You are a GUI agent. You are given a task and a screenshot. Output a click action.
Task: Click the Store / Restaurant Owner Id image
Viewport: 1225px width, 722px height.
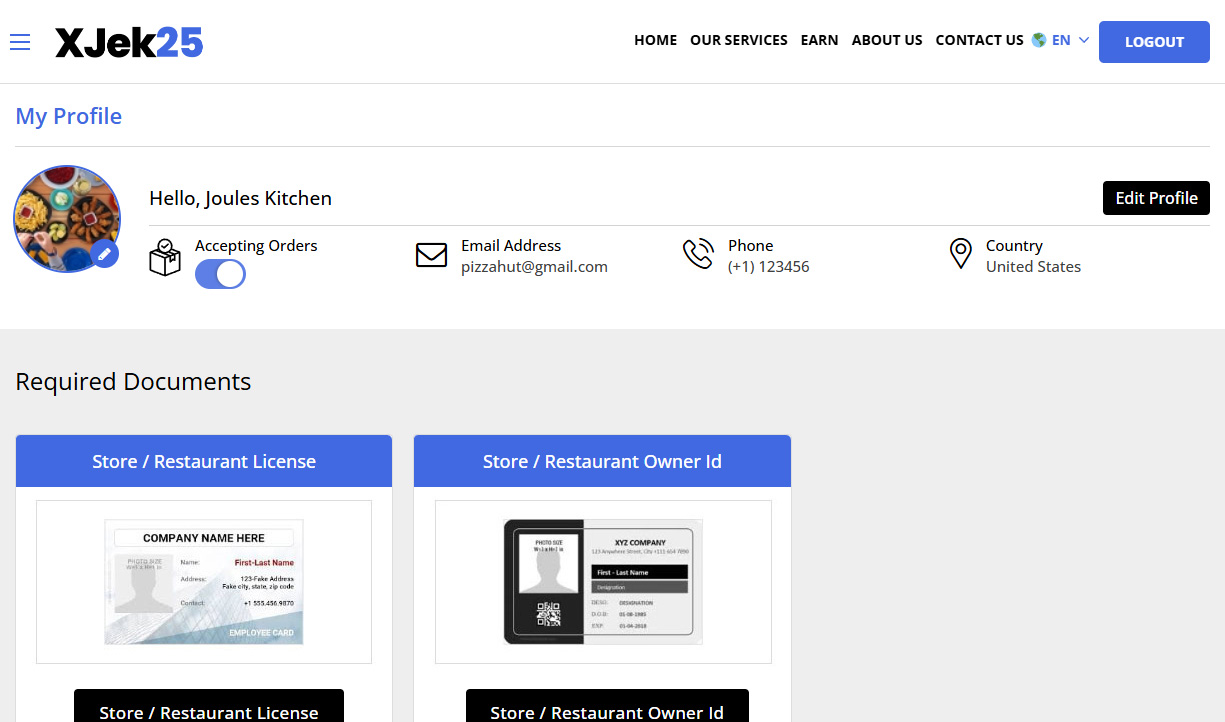(x=602, y=581)
